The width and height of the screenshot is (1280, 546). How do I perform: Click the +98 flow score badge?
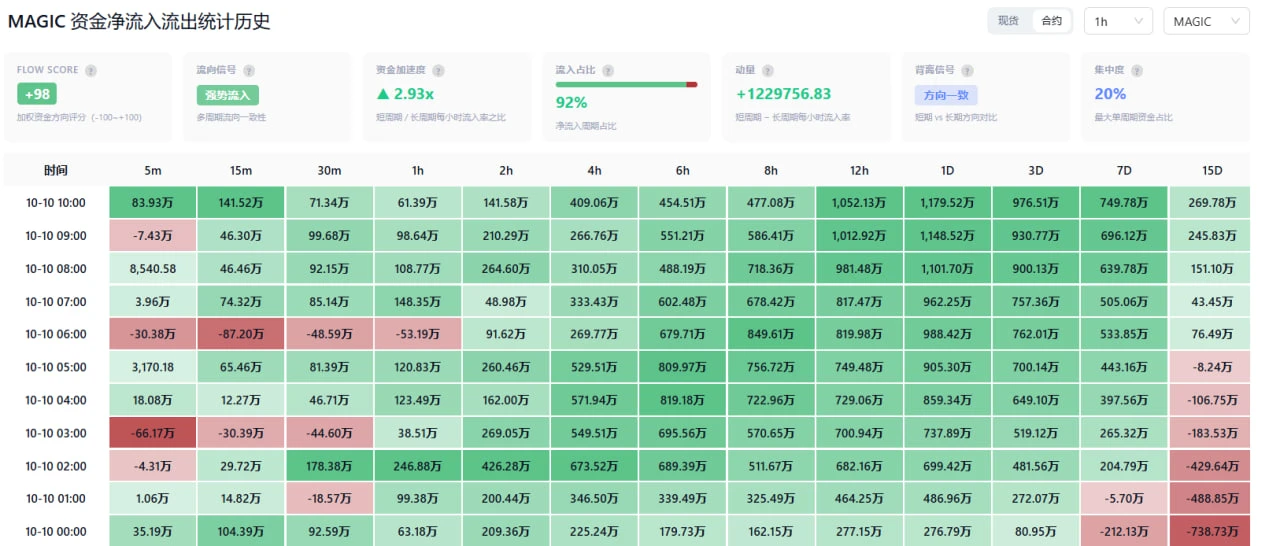coord(37,94)
